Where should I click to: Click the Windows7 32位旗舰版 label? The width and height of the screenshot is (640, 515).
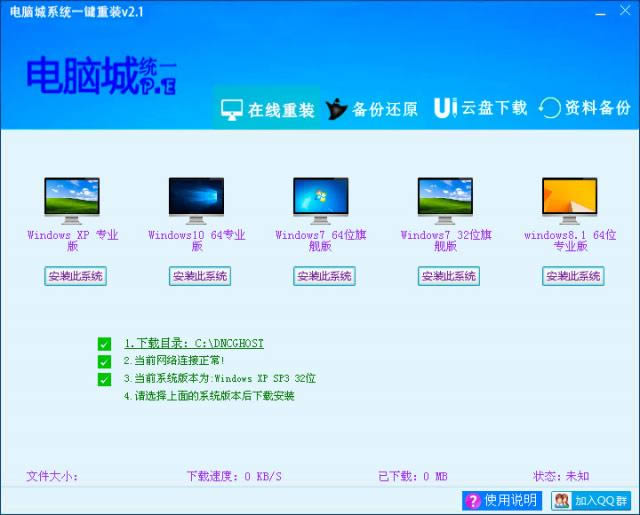click(x=446, y=240)
